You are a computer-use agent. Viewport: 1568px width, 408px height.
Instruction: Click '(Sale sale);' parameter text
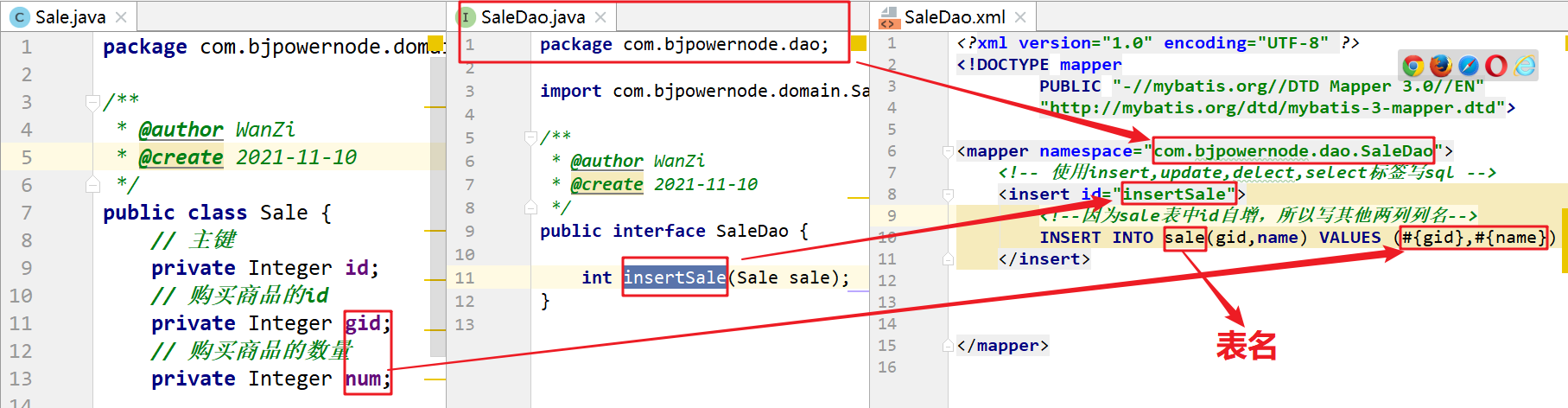[789, 277]
